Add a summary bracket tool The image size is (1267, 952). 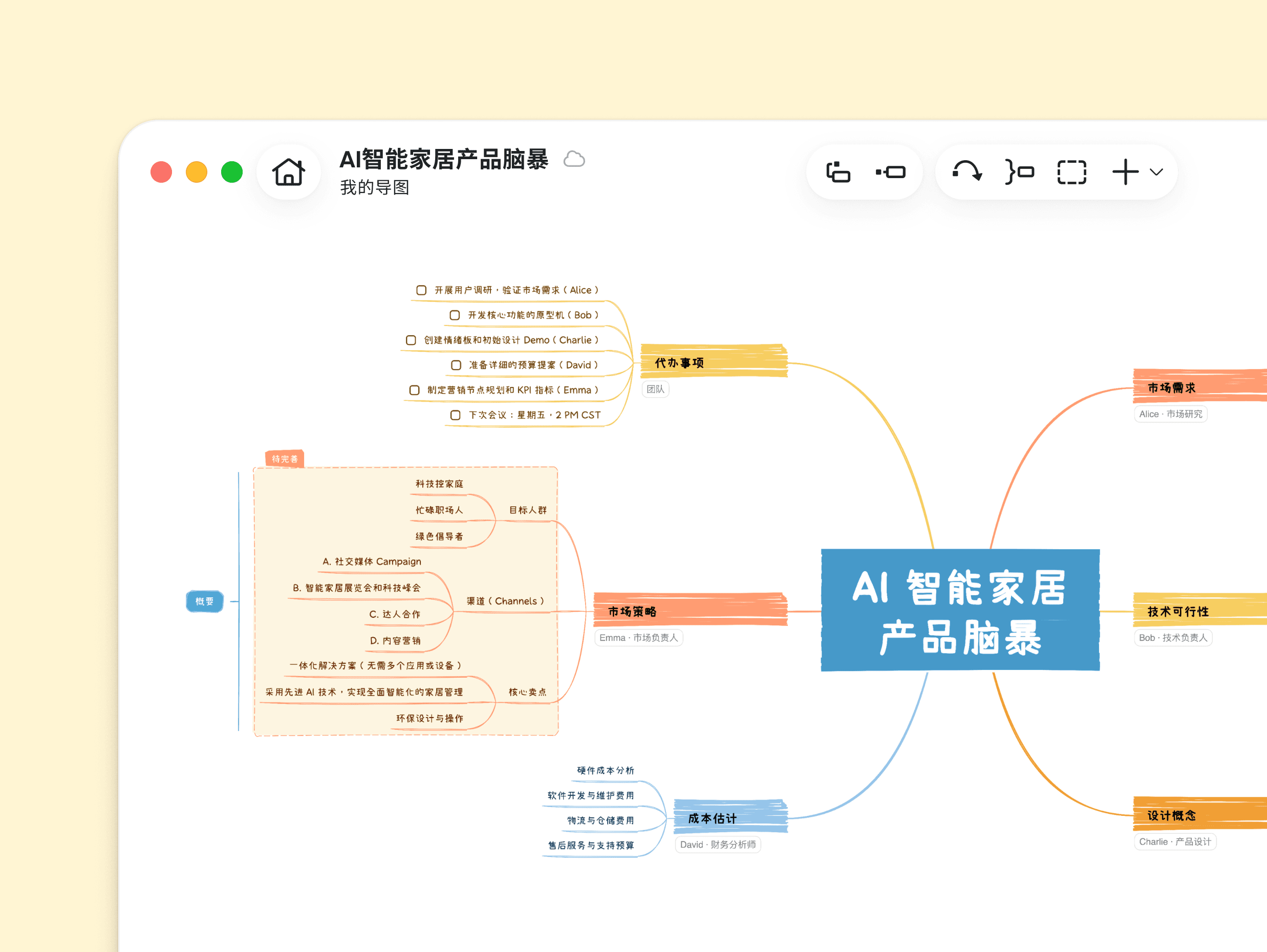pos(1020,171)
